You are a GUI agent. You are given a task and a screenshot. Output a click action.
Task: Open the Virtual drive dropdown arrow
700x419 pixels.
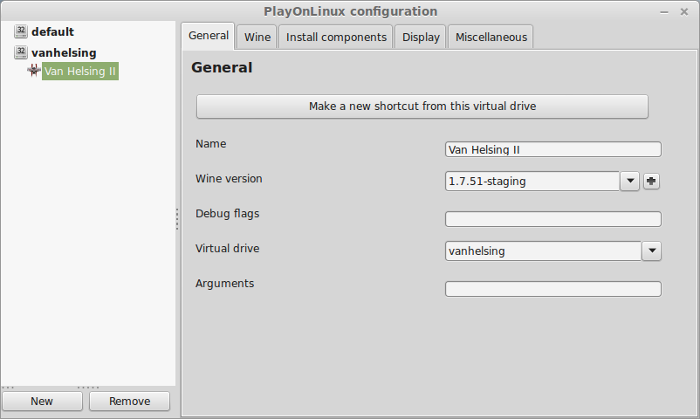coord(652,251)
